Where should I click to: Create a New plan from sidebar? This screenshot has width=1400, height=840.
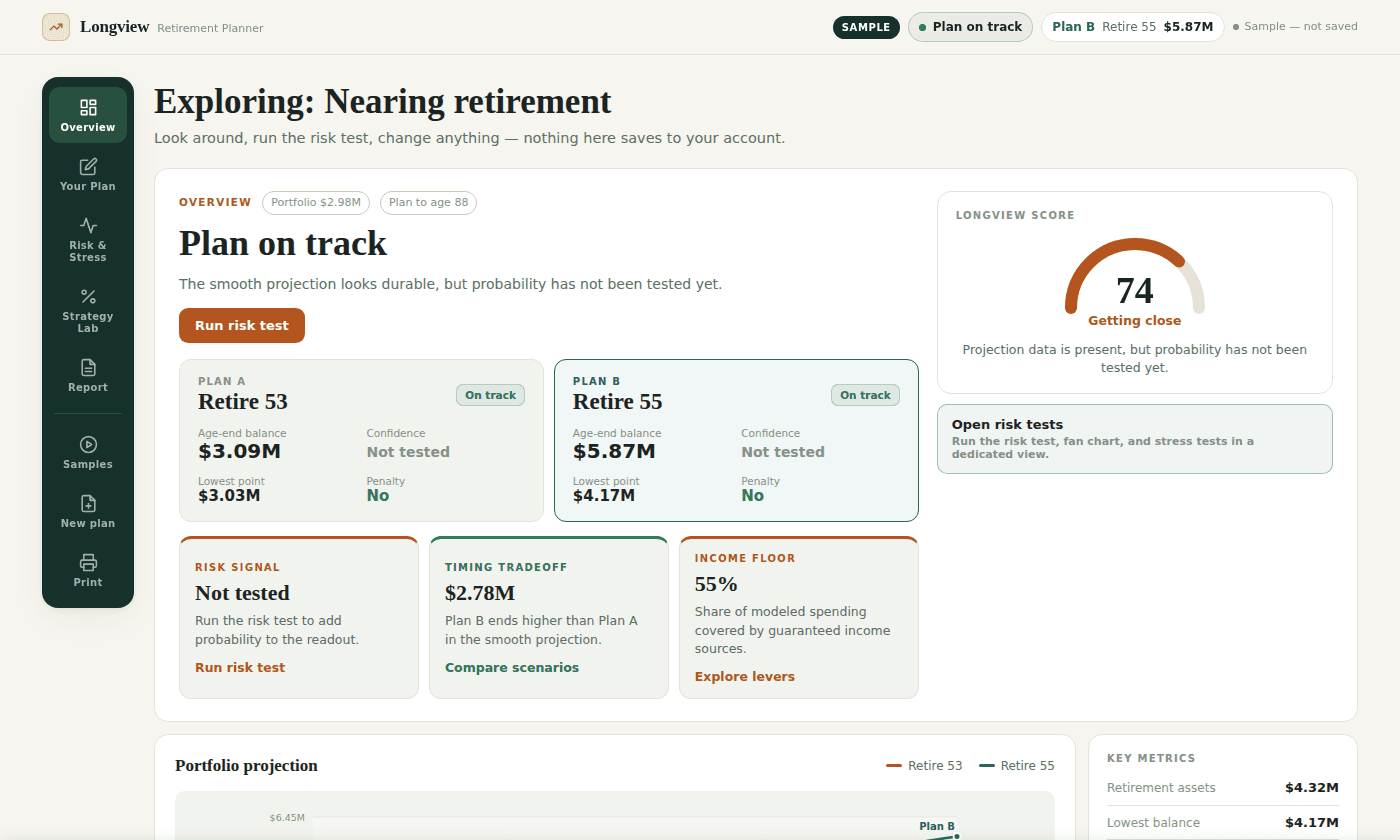(88, 511)
